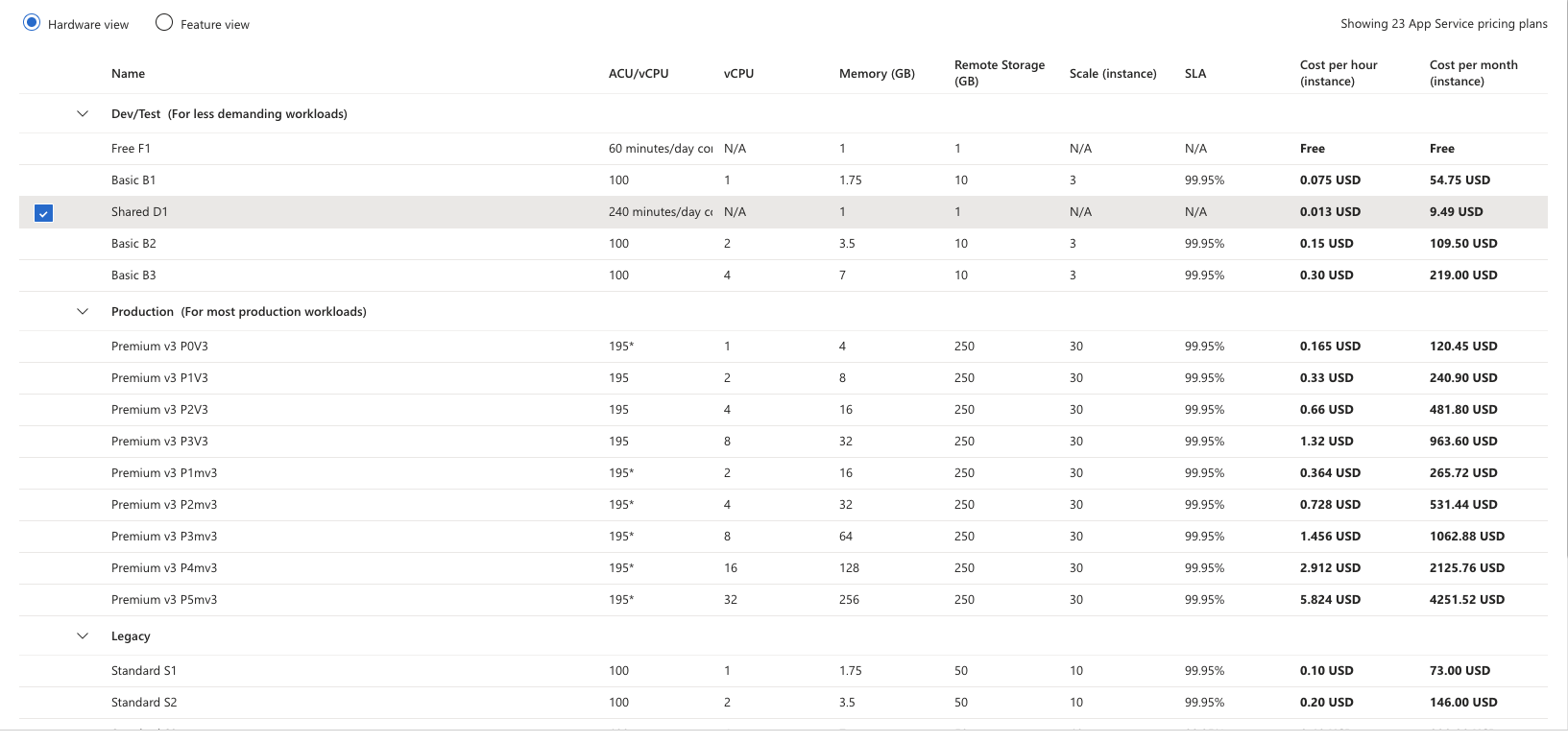Click the Cost per month column header
This screenshot has width=1568, height=743.
tap(1473, 73)
